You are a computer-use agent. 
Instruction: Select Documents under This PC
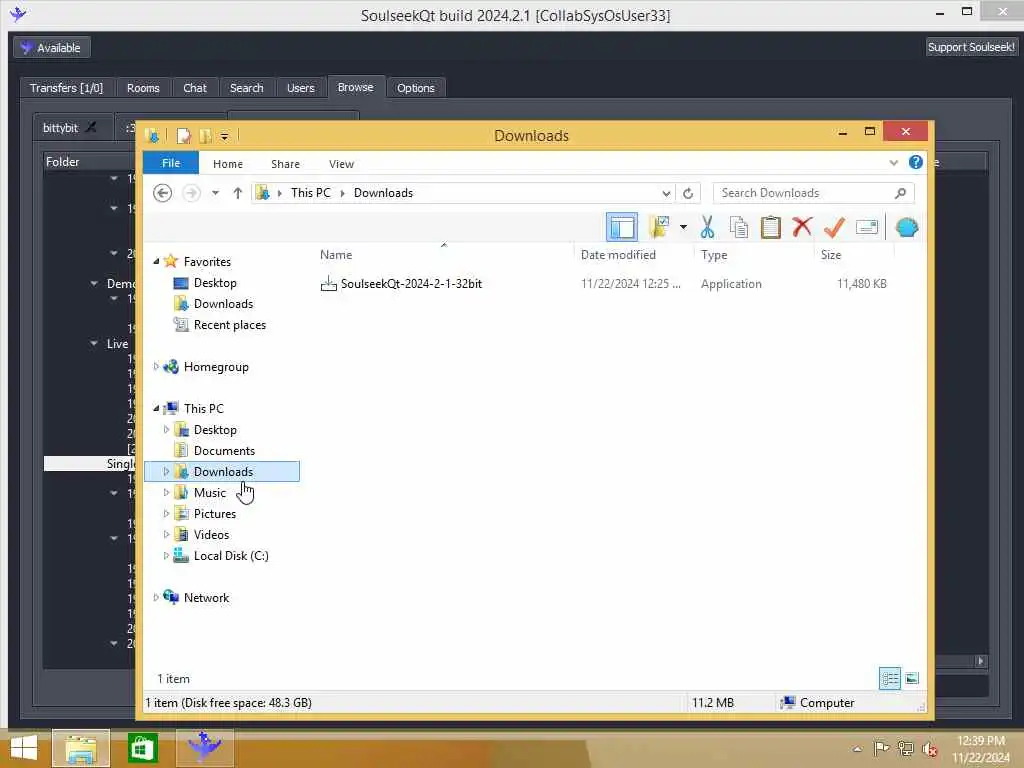224,451
